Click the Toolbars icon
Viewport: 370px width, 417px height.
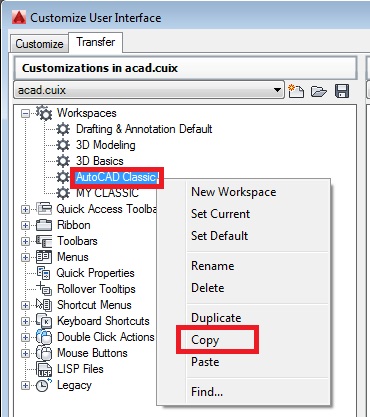coord(44,241)
